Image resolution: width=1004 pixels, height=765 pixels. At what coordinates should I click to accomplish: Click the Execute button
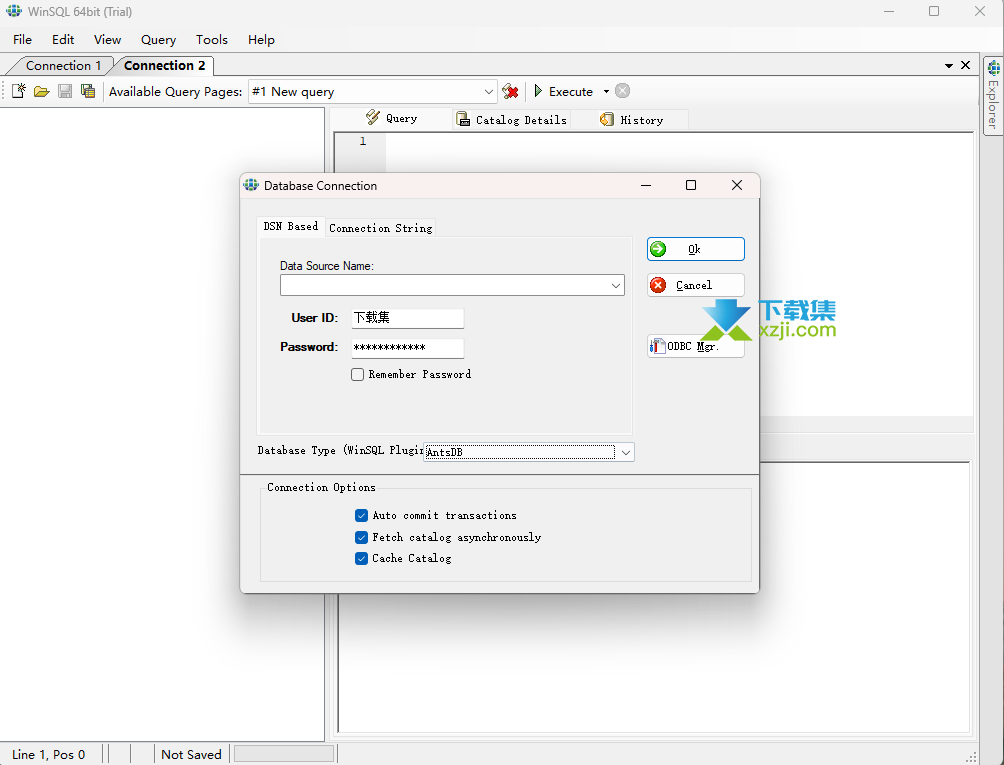pyautogui.click(x=563, y=92)
